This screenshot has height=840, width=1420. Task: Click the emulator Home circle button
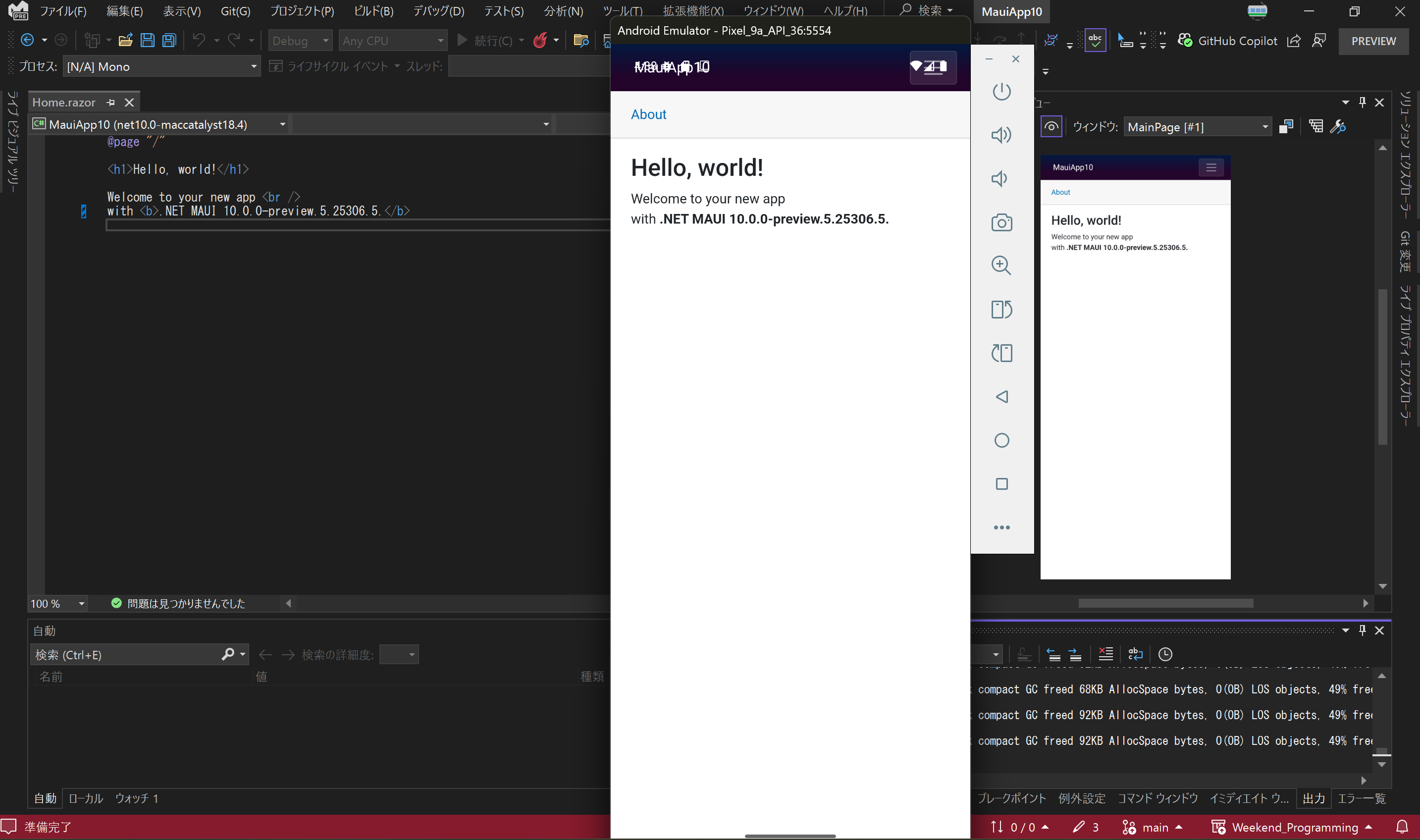click(1001, 440)
